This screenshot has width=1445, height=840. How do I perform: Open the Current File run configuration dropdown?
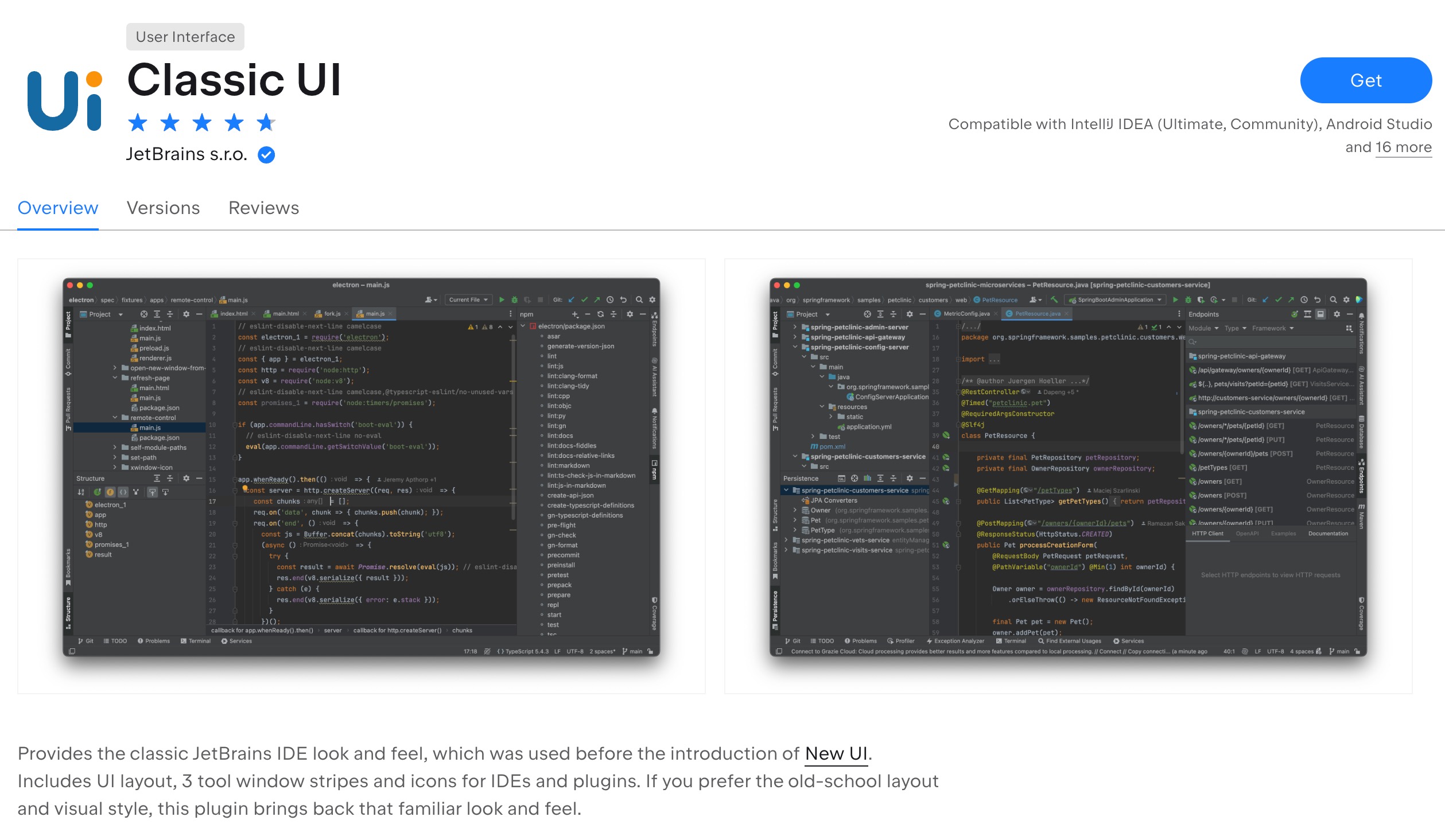click(x=468, y=300)
